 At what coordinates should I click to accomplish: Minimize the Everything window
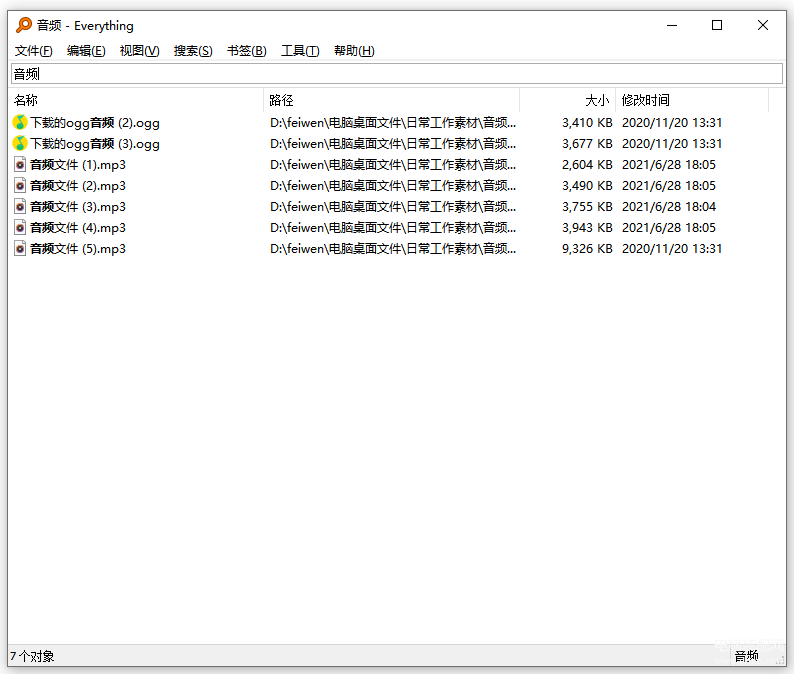coord(672,25)
